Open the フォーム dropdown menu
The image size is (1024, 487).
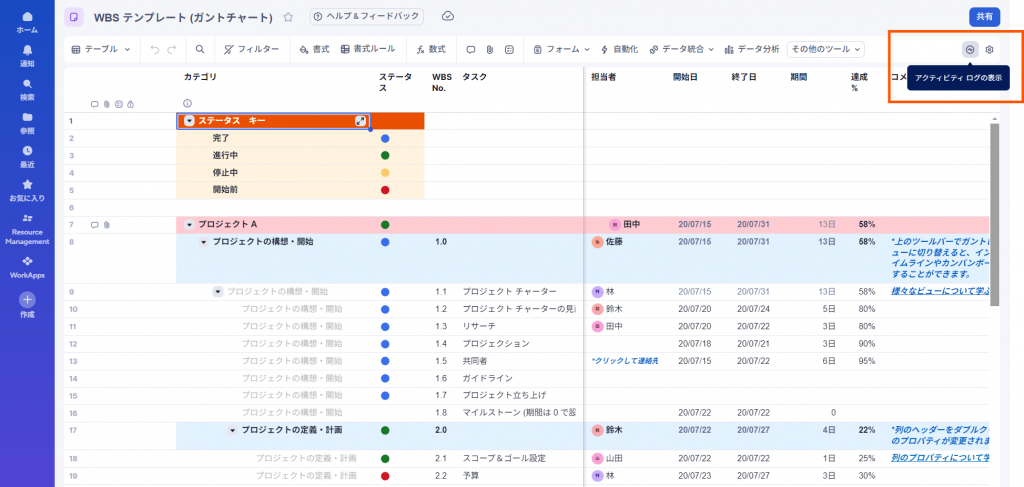[x=561, y=49]
